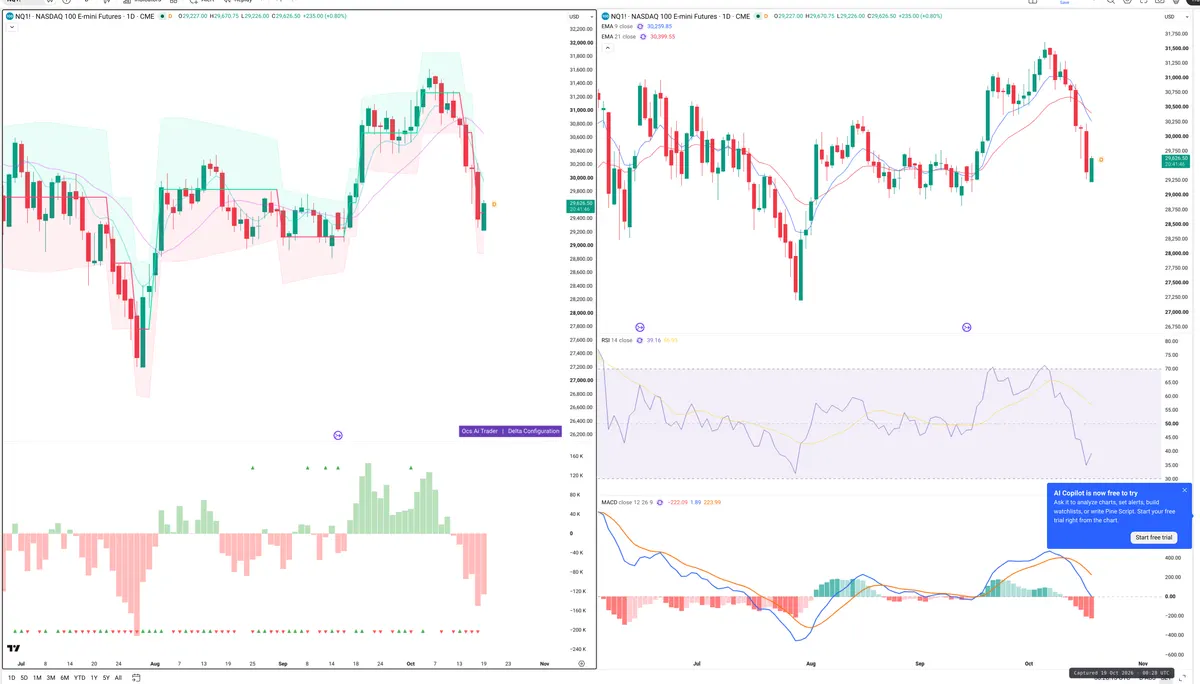The height and width of the screenshot is (684, 1200).
Task: Select the 5D time range button
Action: pos(24,677)
